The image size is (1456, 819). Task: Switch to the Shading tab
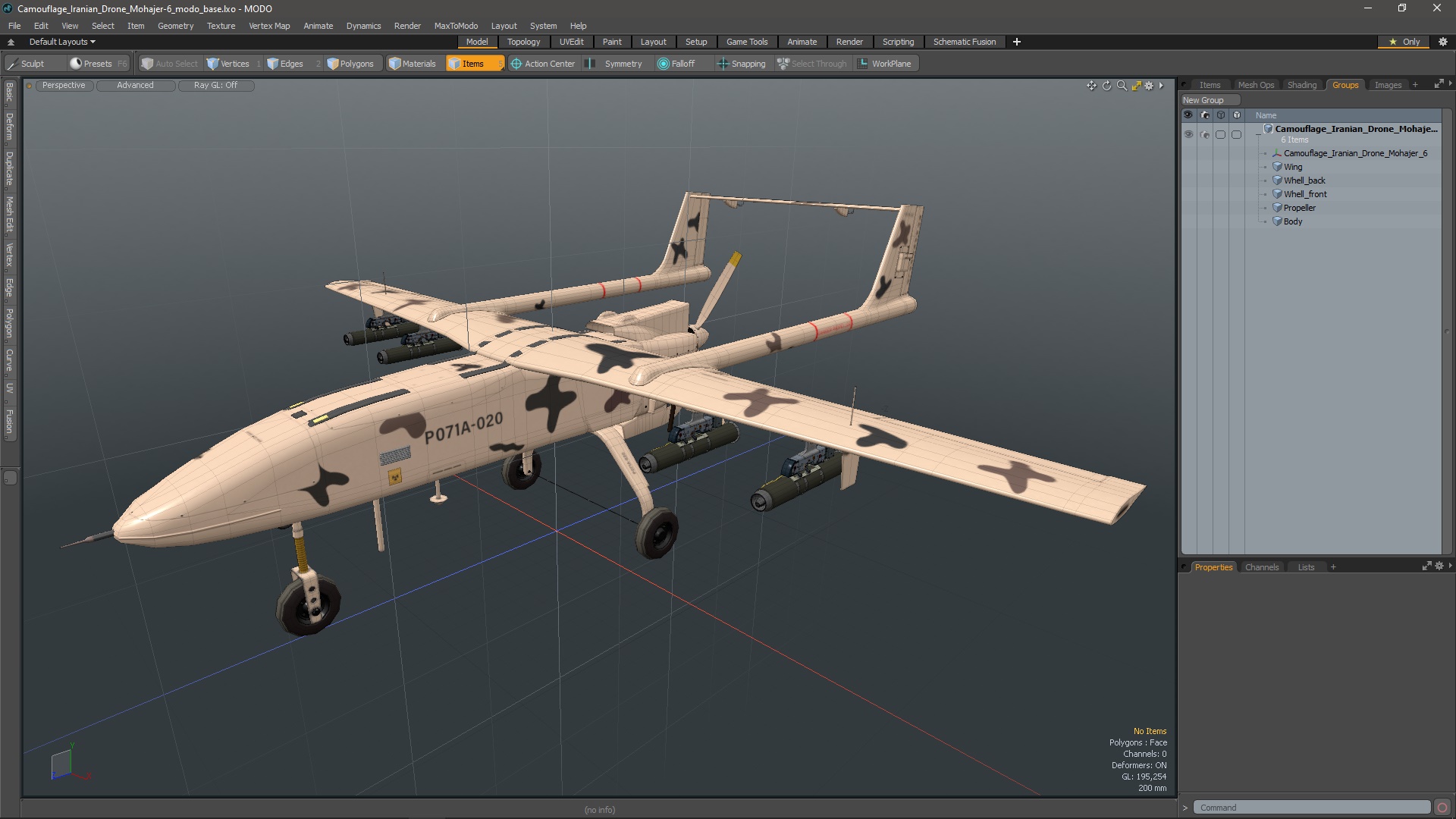pyautogui.click(x=1302, y=85)
